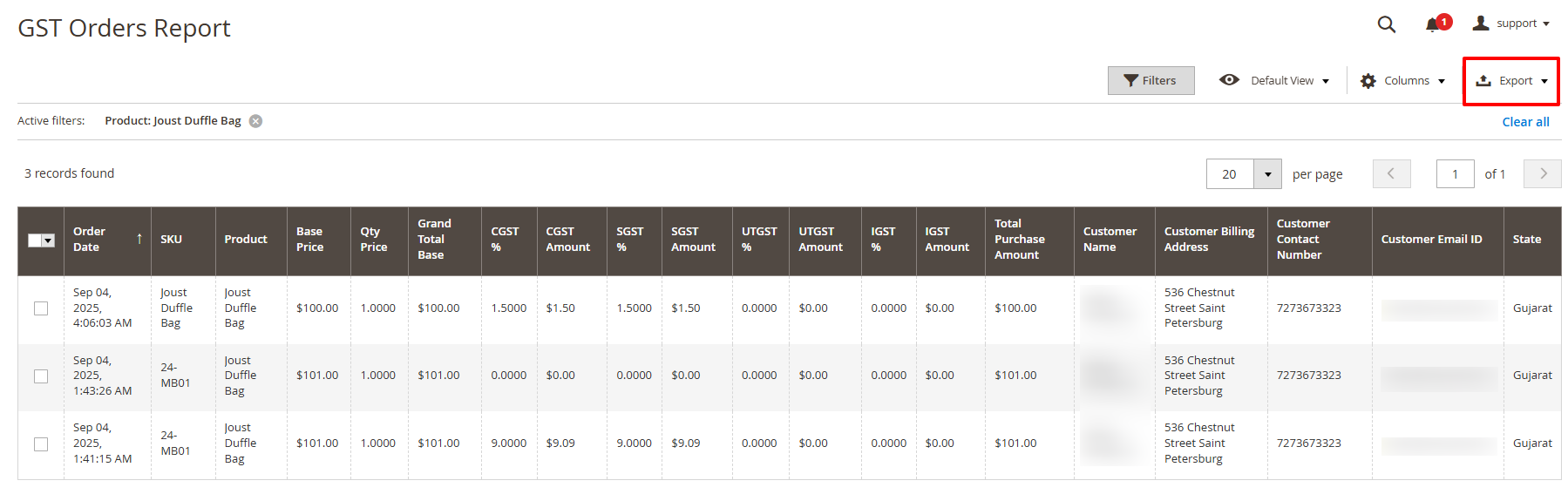Click the gear icon beside Columns
Screen dimensions: 1568x501
click(1368, 80)
